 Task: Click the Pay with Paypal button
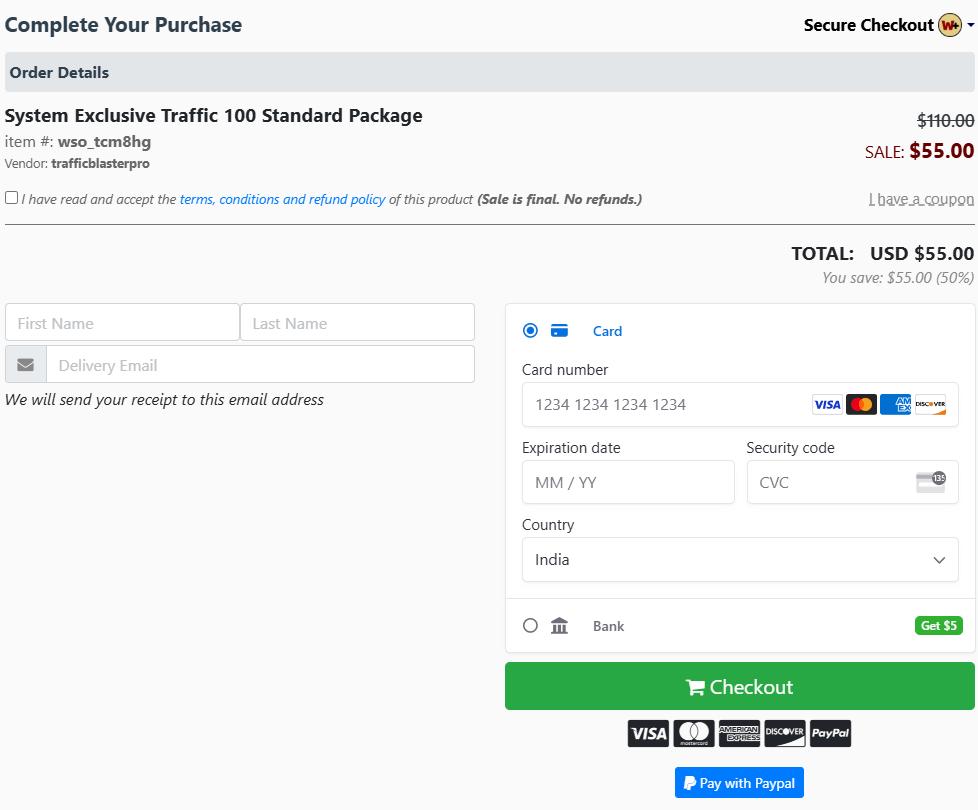[x=739, y=783]
